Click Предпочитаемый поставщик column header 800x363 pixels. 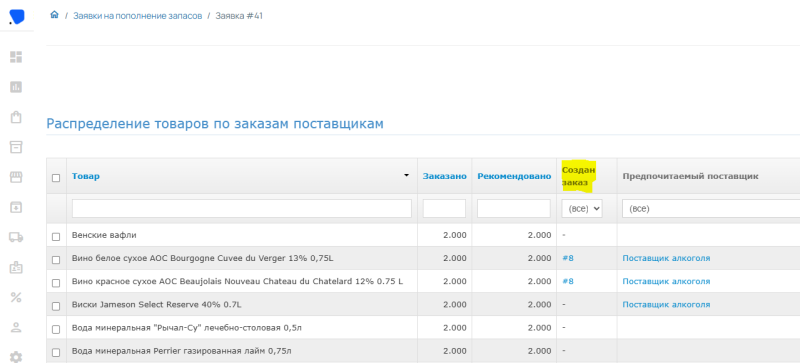tap(690, 176)
